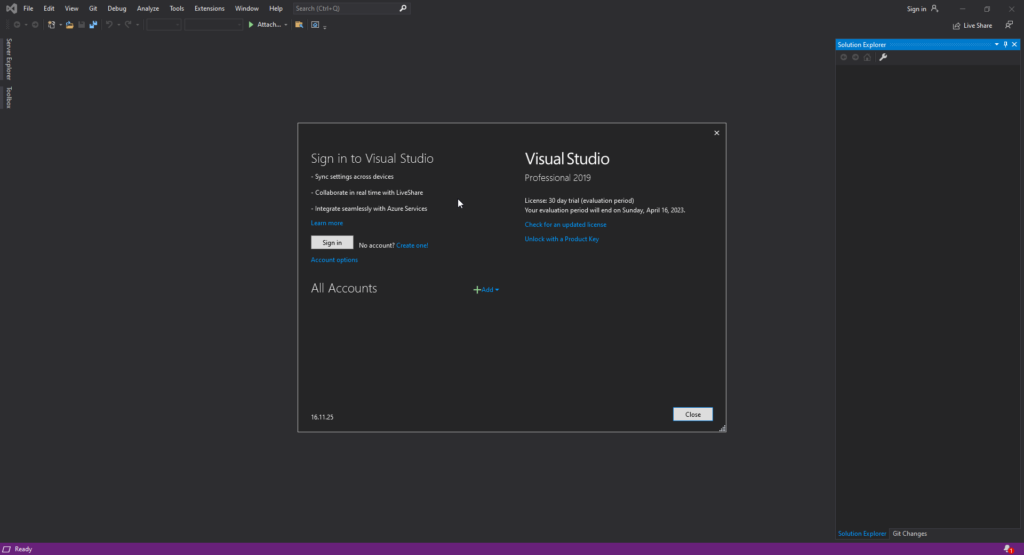Expand the Redo history dropdown arrow

(x=137, y=25)
